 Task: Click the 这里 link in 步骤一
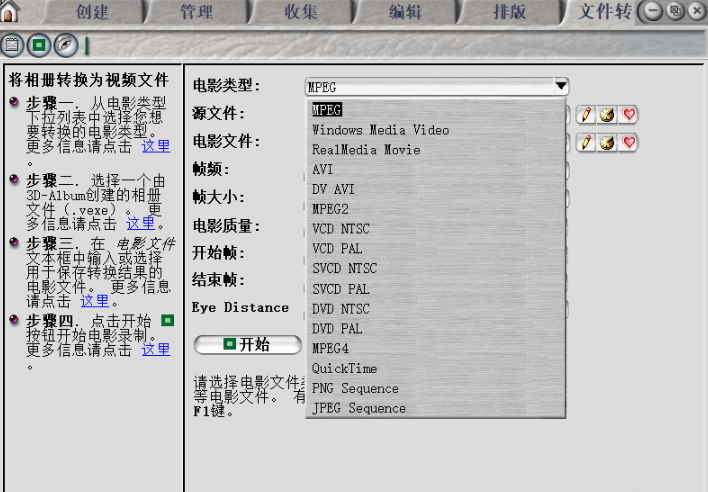coord(156,146)
